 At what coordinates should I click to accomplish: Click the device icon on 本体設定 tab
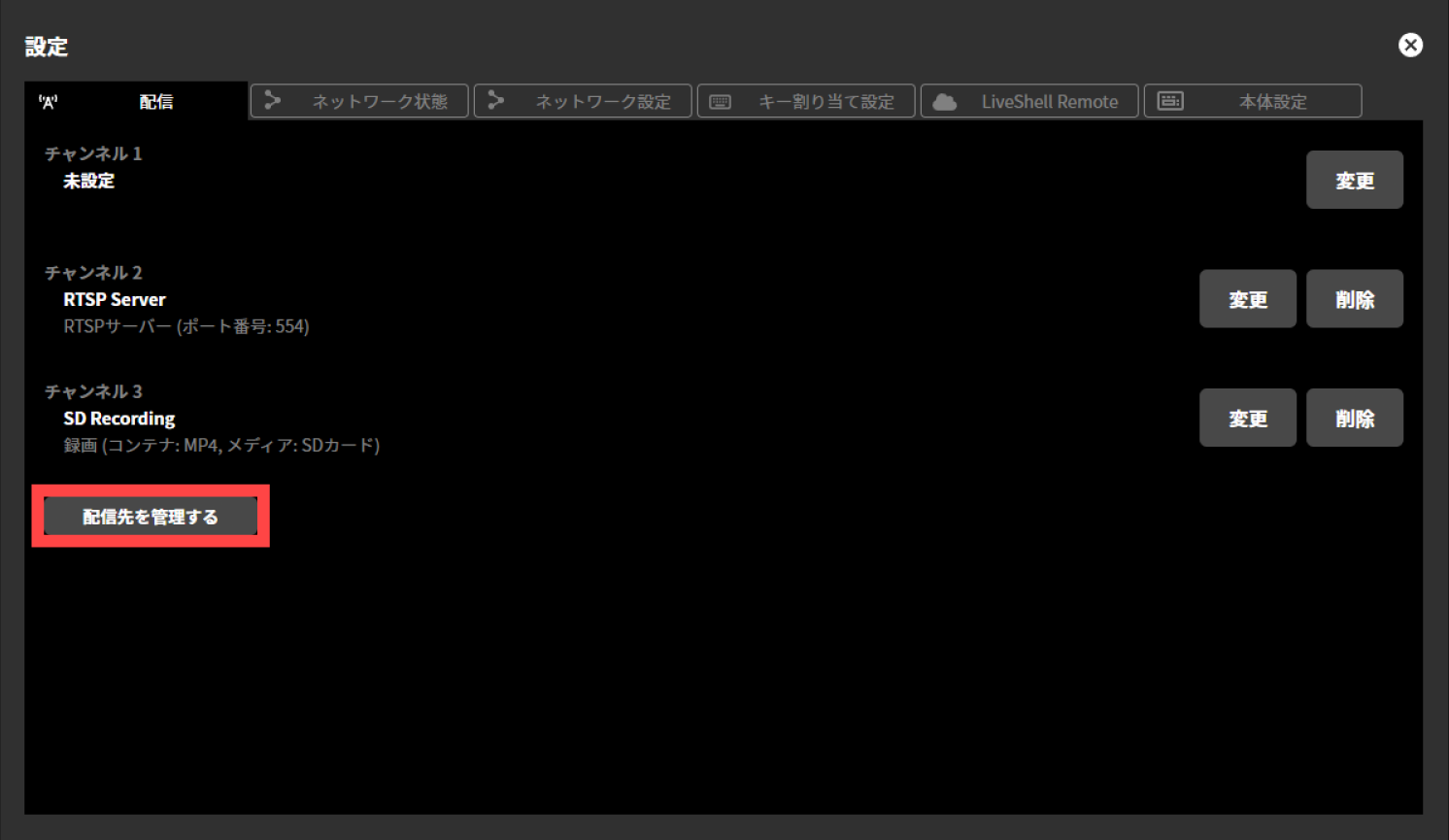tap(1171, 101)
